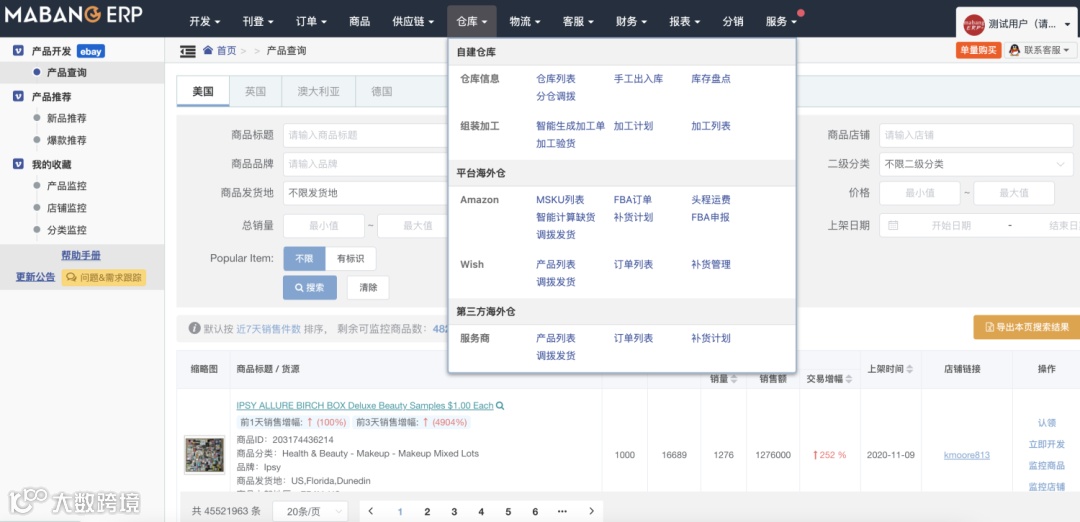Click sort arrows on 交易增幅 column
This screenshot has width=1080, height=522.
(x=848, y=379)
